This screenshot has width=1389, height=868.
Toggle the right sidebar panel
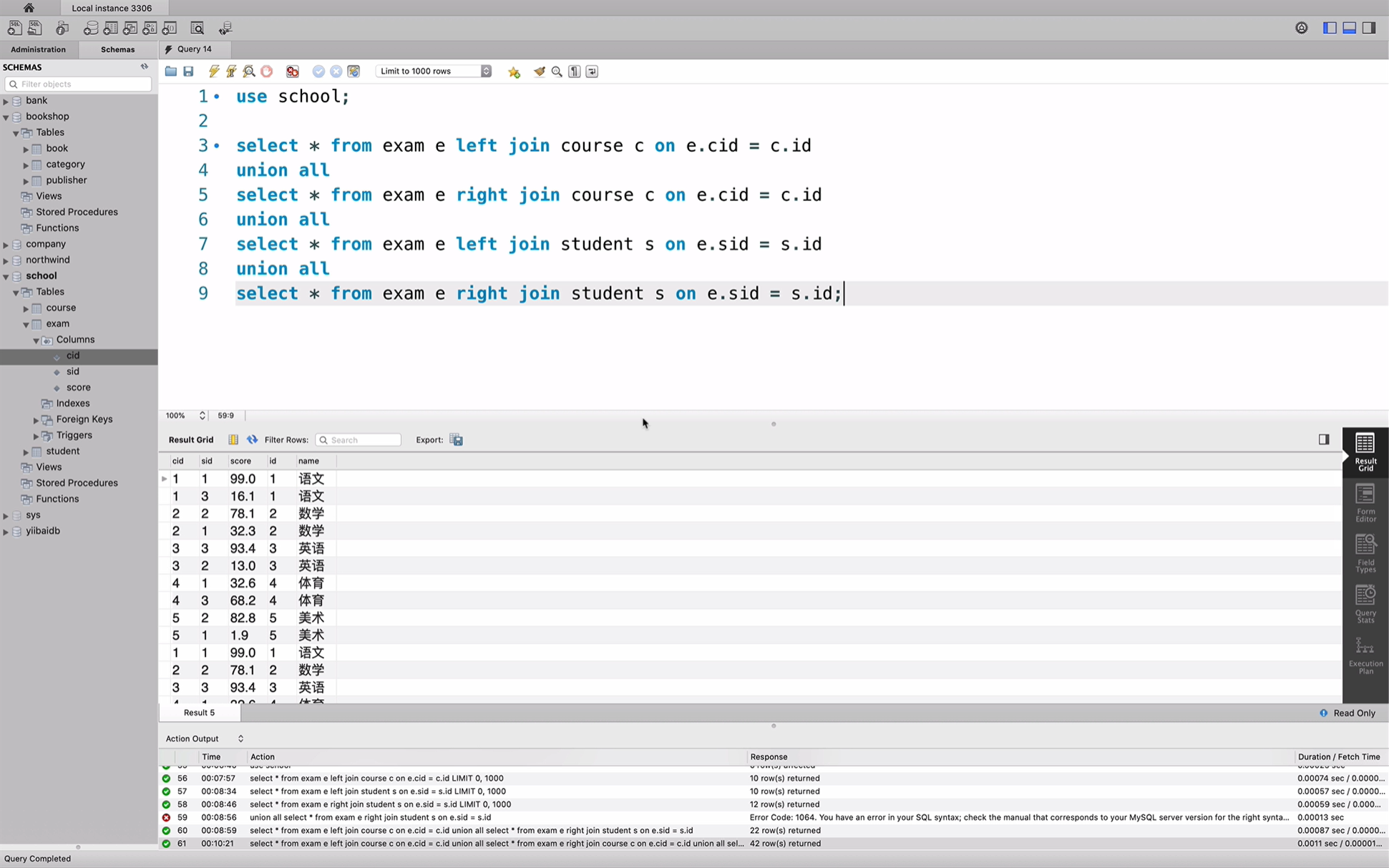tap(1368, 28)
